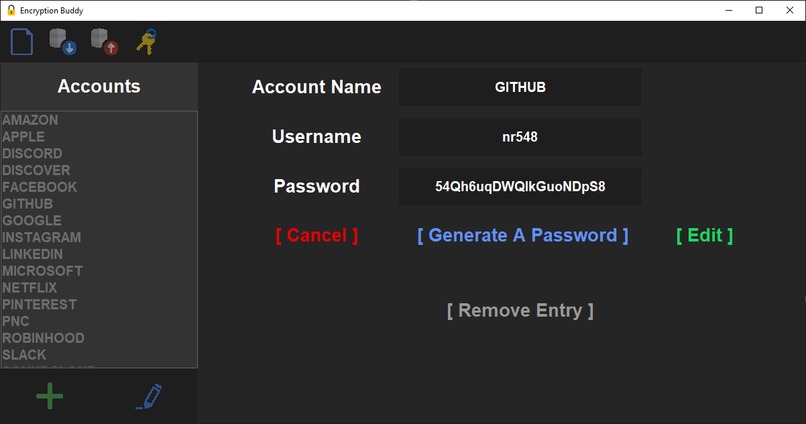Image resolution: width=806 pixels, height=424 pixels.
Task: Click the Password label
Action: point(317,186)
